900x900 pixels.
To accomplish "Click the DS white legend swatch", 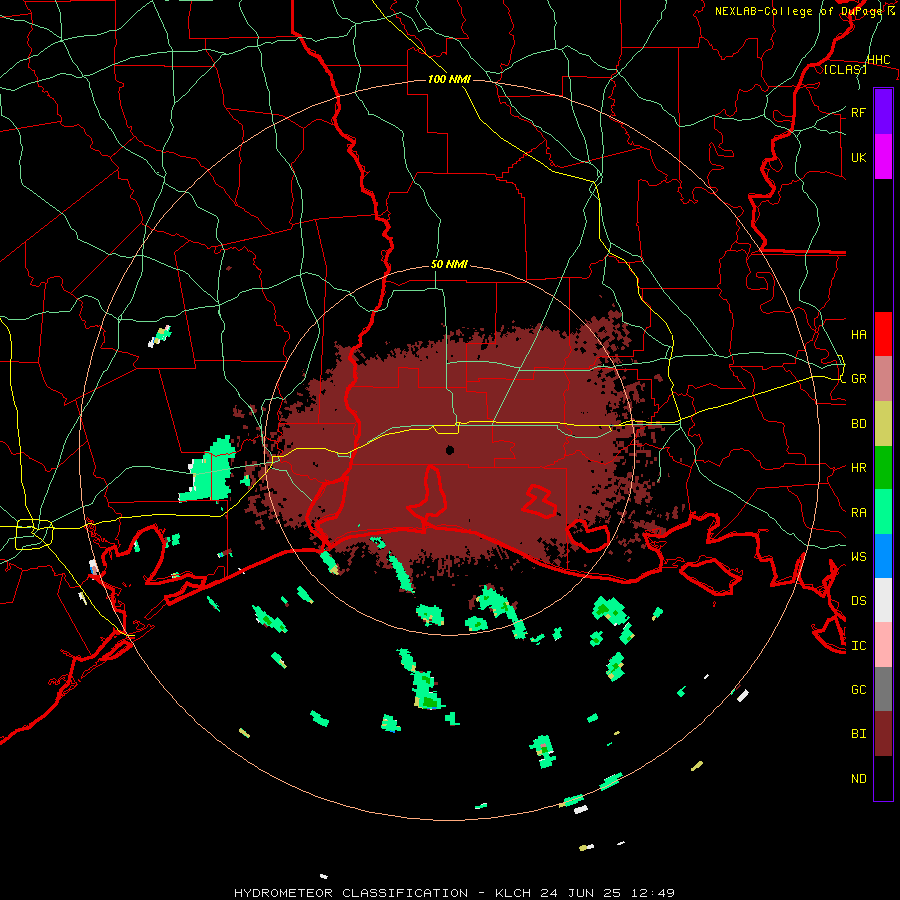I will [x=883, y=600].
